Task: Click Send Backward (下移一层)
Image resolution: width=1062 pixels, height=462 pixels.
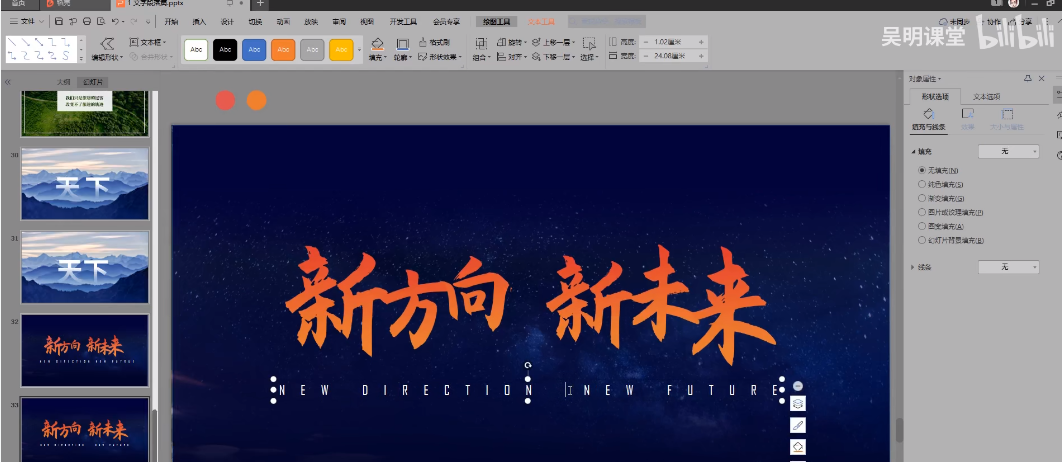Action: point(553,57)
